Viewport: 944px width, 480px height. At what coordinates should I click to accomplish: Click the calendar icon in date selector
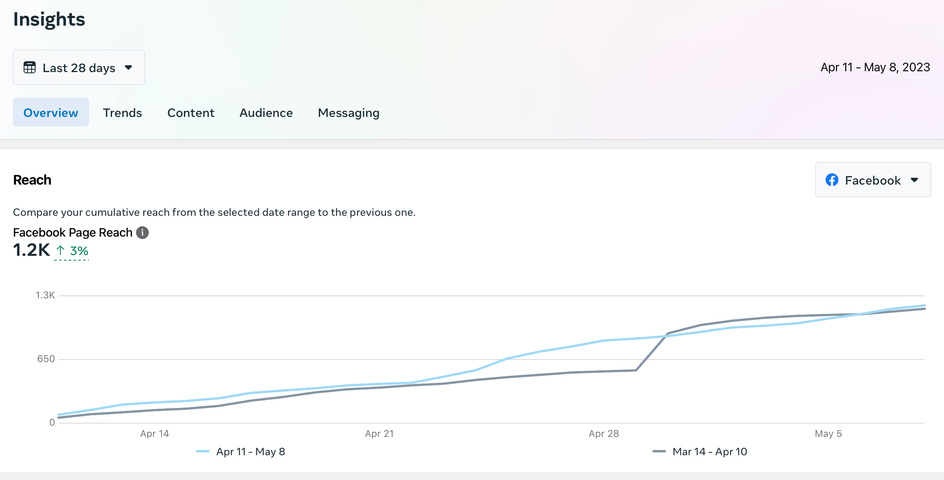pos(30,68)
